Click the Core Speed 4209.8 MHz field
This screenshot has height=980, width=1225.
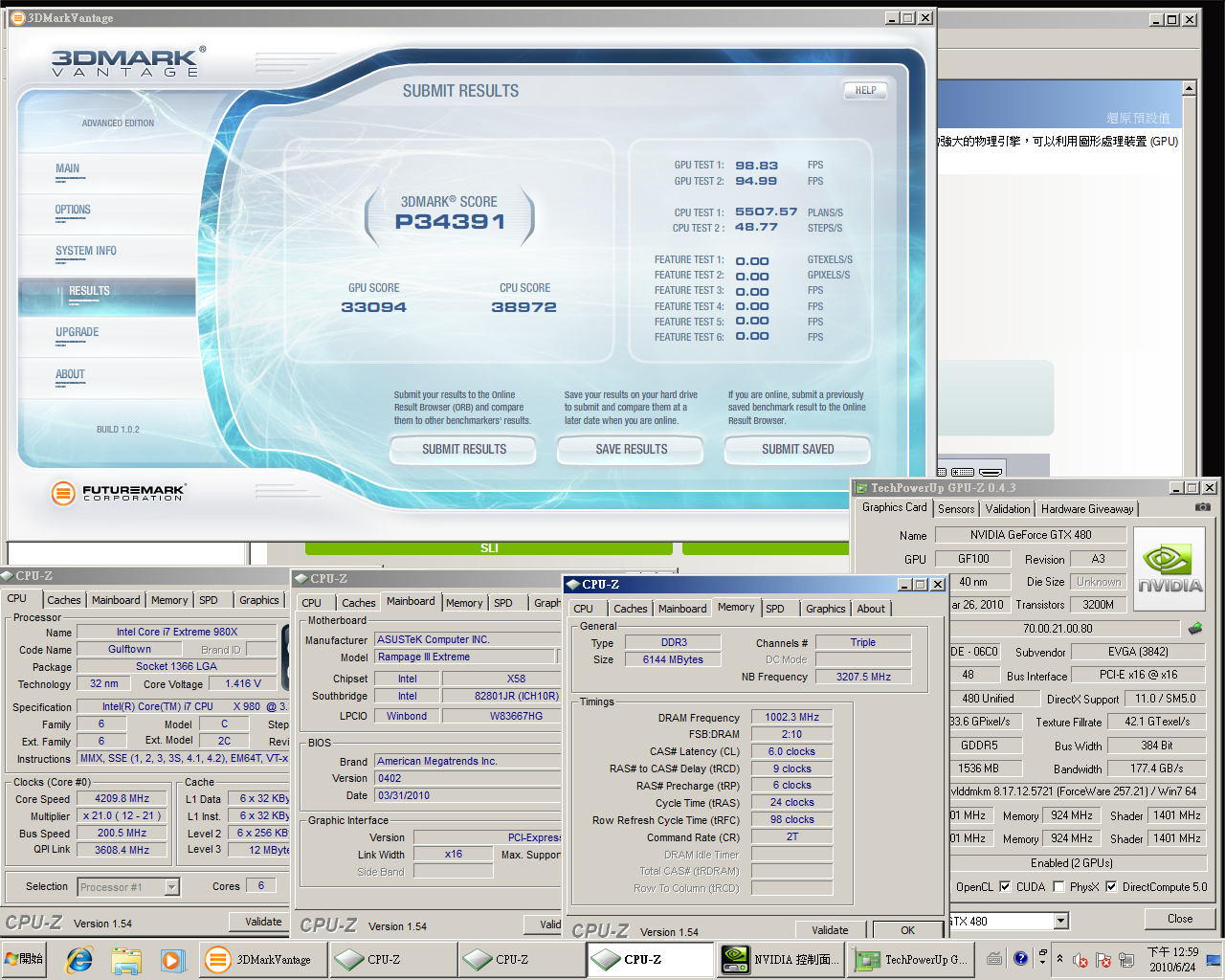[x=122, y=798]
